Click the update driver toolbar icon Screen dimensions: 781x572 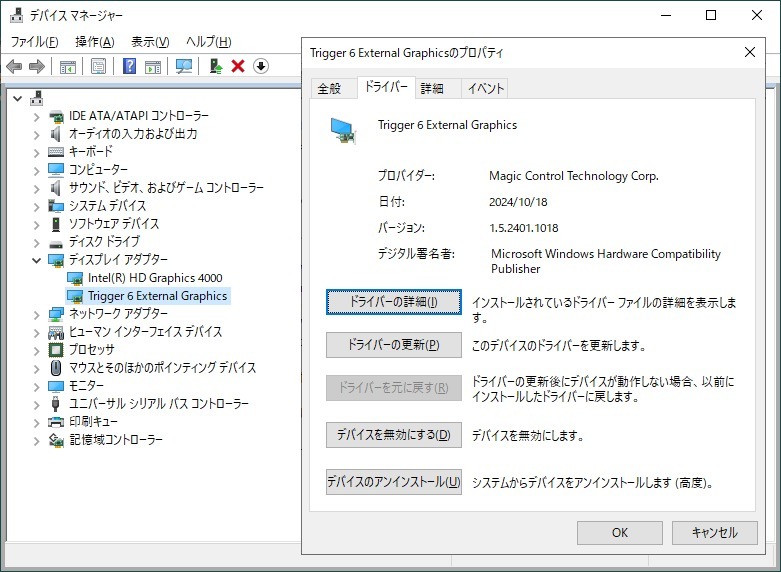pyautogui.click(x=216, y=66)
